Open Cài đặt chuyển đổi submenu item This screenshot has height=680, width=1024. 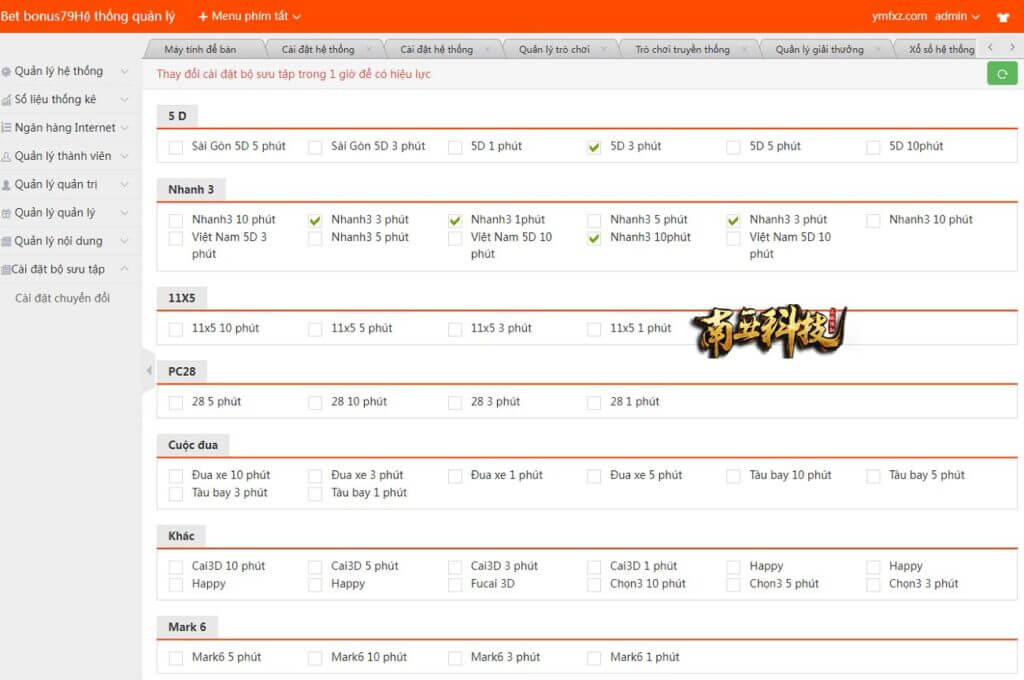pyautogui.click(x=63, y=298)
